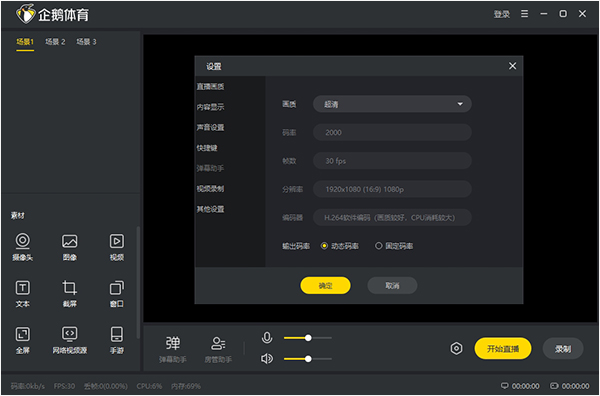Click the 内存:69% status text
The width and height of the screenshot is (600, 396).
(186, 386)
